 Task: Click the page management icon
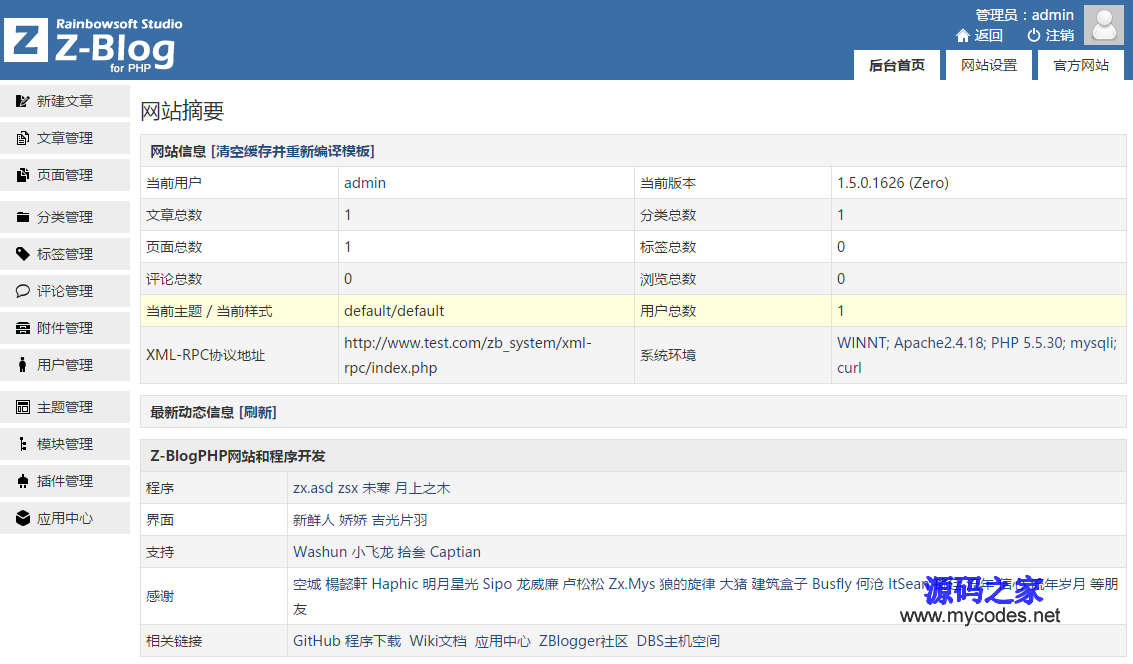click(23, 175)
